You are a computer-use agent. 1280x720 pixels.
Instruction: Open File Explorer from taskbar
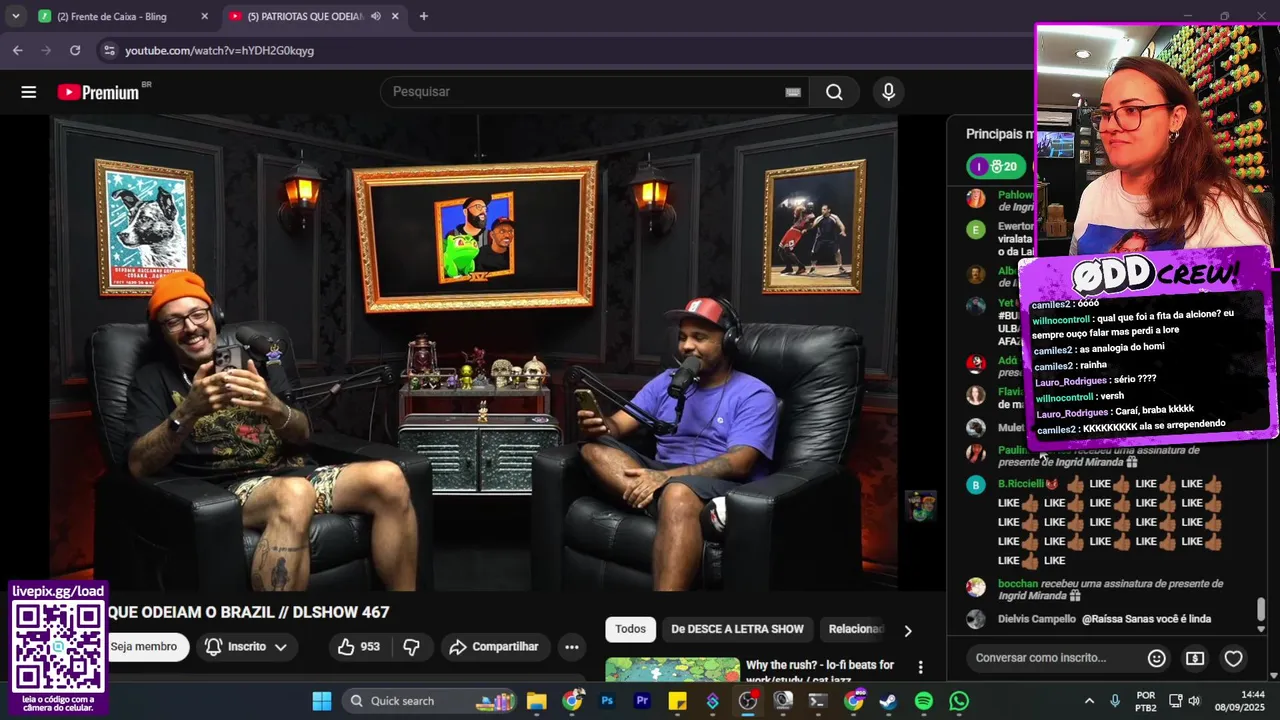pos(537,701)
